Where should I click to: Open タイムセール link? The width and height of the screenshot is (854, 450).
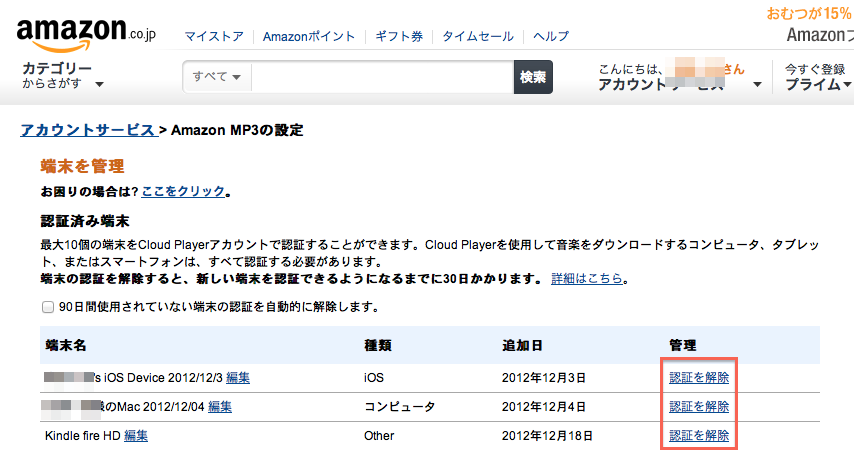point(478,37)
